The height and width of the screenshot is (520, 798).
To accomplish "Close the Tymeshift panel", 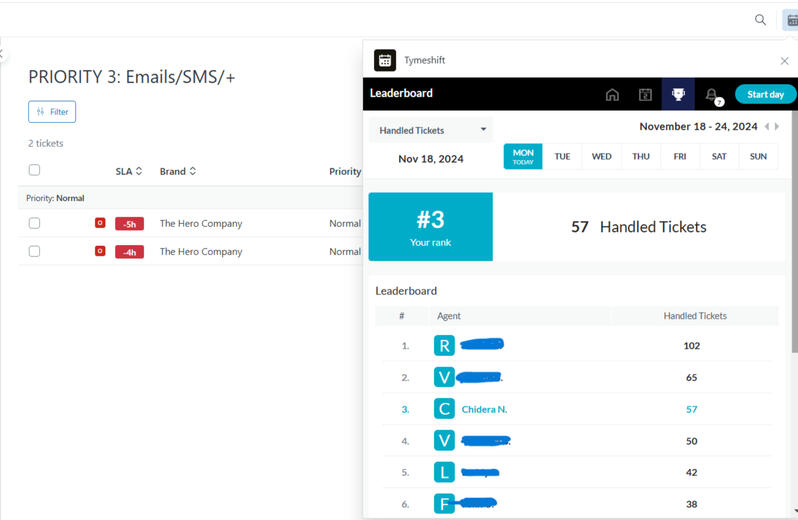I will (x=784, y=61).
